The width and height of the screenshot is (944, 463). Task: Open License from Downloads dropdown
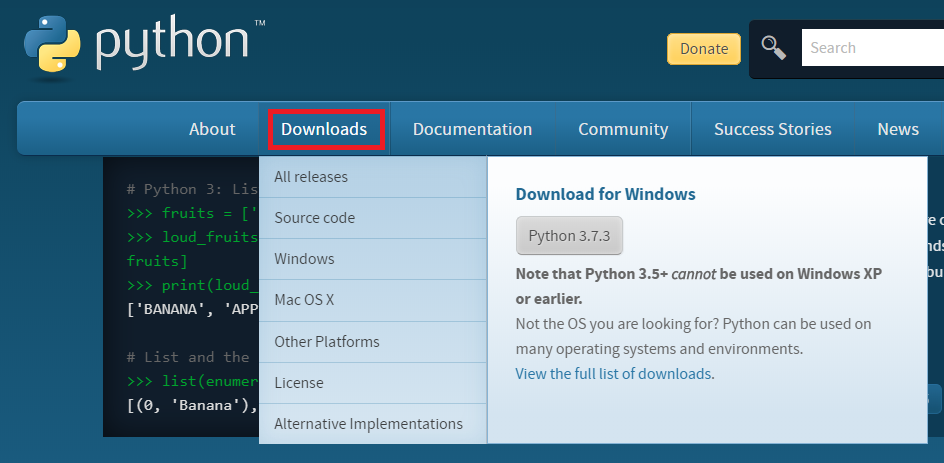[373, 382]
